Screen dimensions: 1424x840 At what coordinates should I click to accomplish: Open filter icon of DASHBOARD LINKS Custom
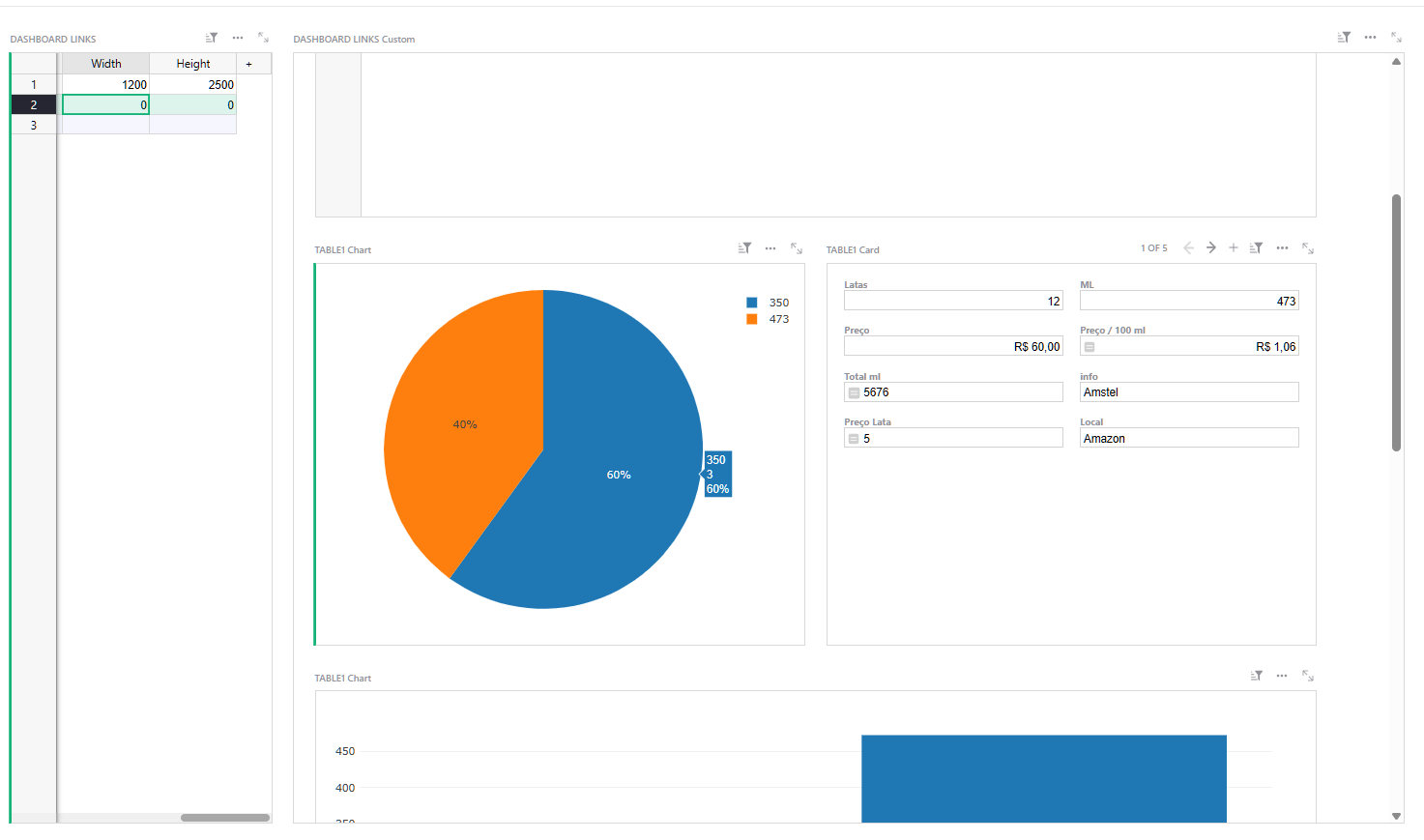click(x=1344, y=38)
